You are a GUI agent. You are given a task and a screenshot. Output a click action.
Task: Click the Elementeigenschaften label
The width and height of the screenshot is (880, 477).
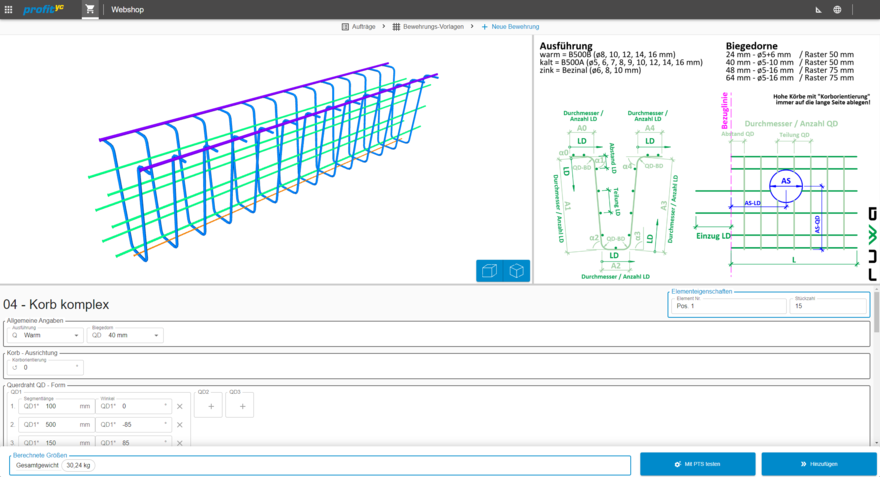pos(702,291)
